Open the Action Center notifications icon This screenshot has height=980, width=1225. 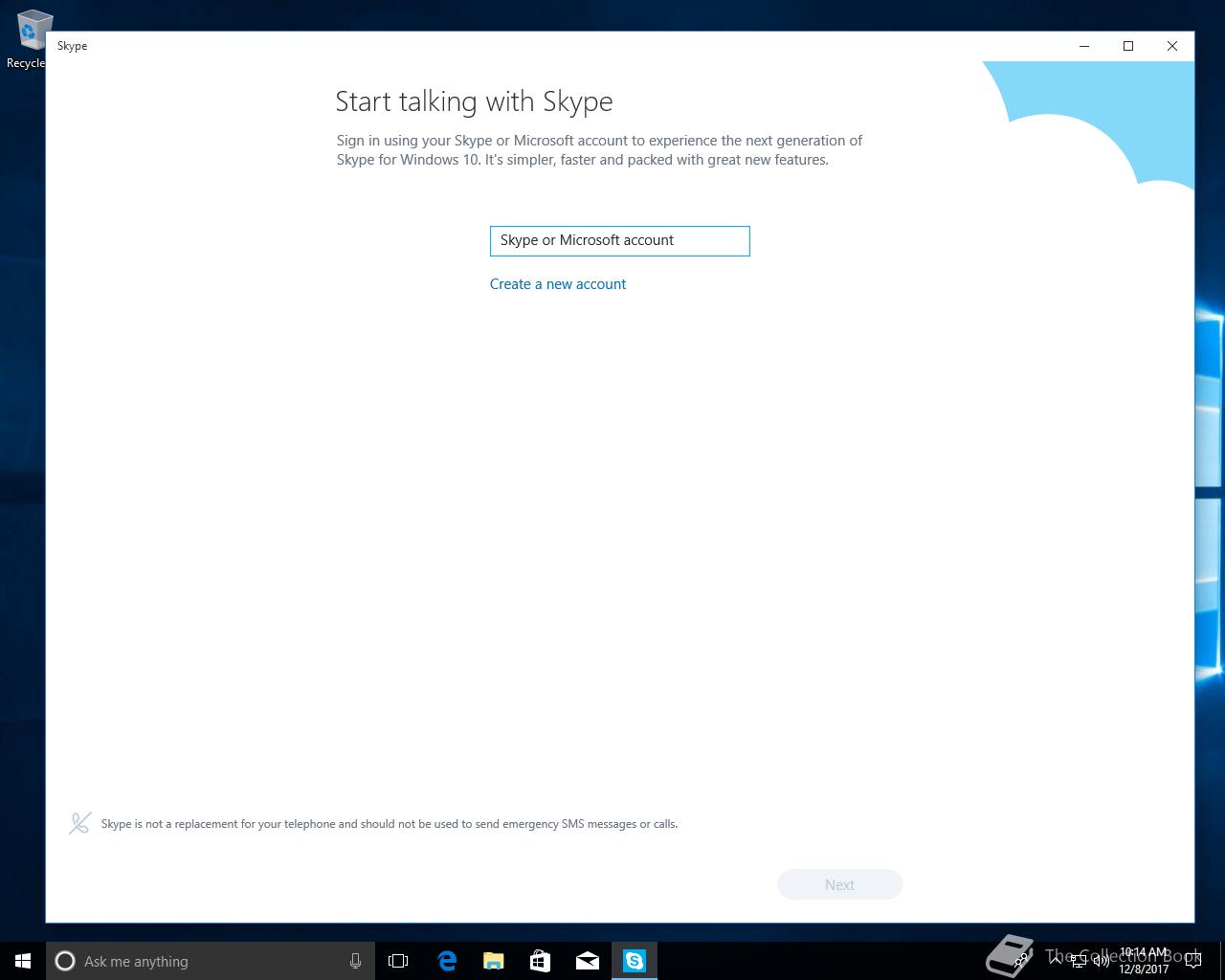point(1193,961)
